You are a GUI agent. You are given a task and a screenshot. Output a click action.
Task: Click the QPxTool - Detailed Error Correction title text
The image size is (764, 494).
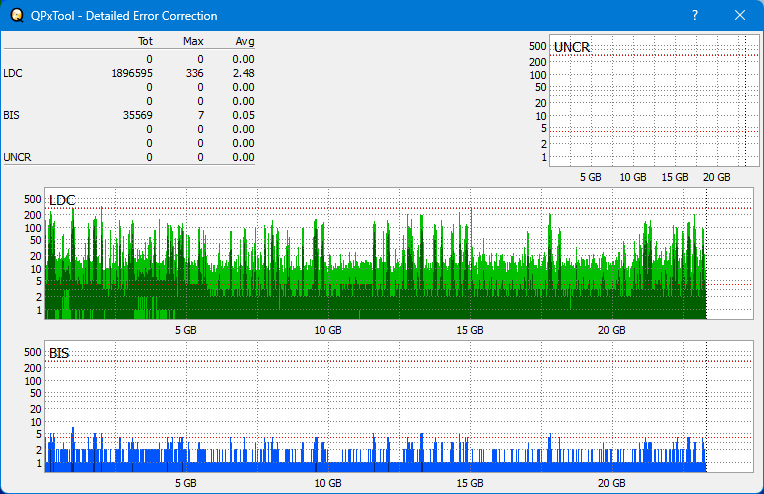click(x=124, y=16)
